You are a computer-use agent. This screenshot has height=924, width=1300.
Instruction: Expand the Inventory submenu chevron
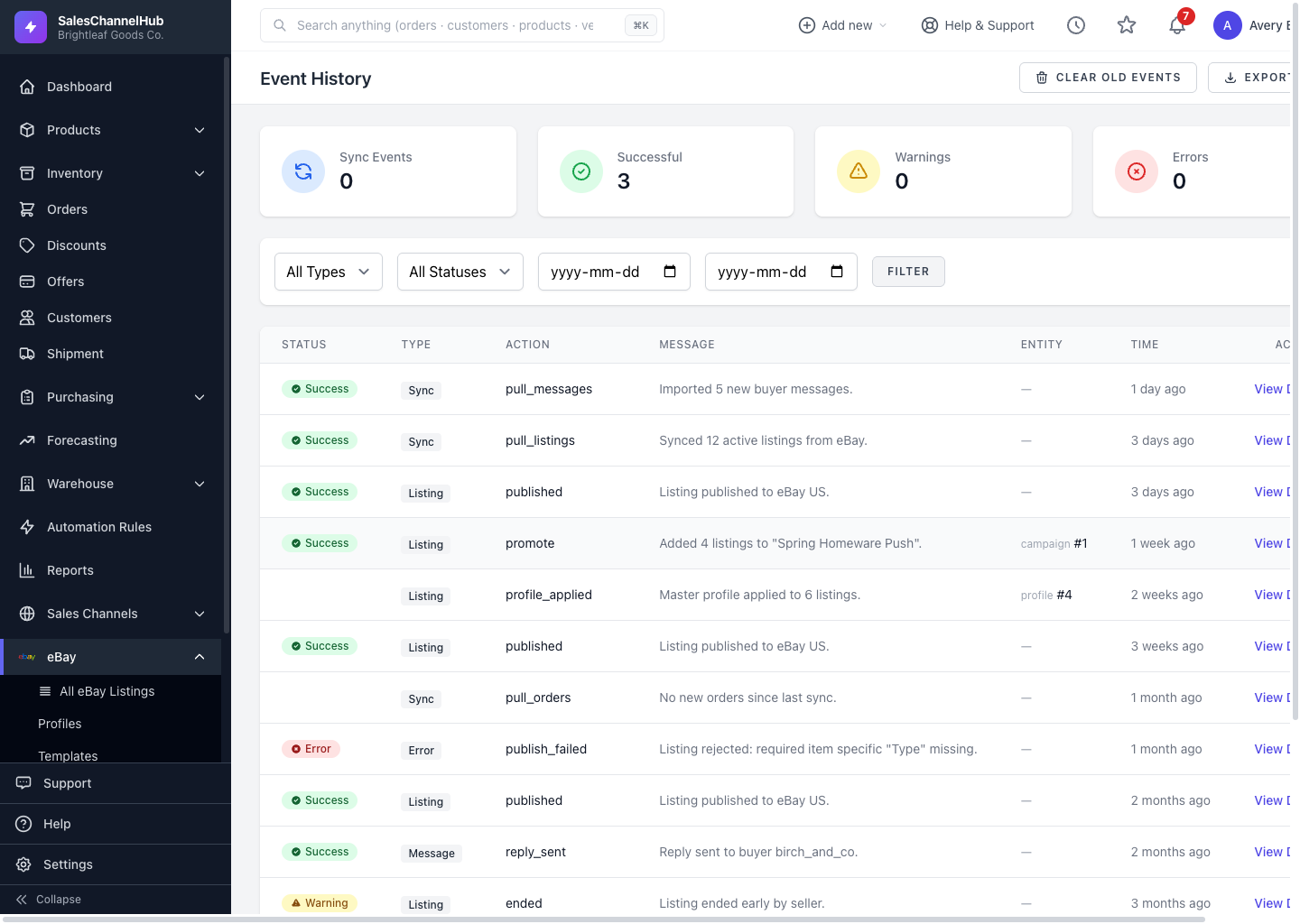[200, 173]
